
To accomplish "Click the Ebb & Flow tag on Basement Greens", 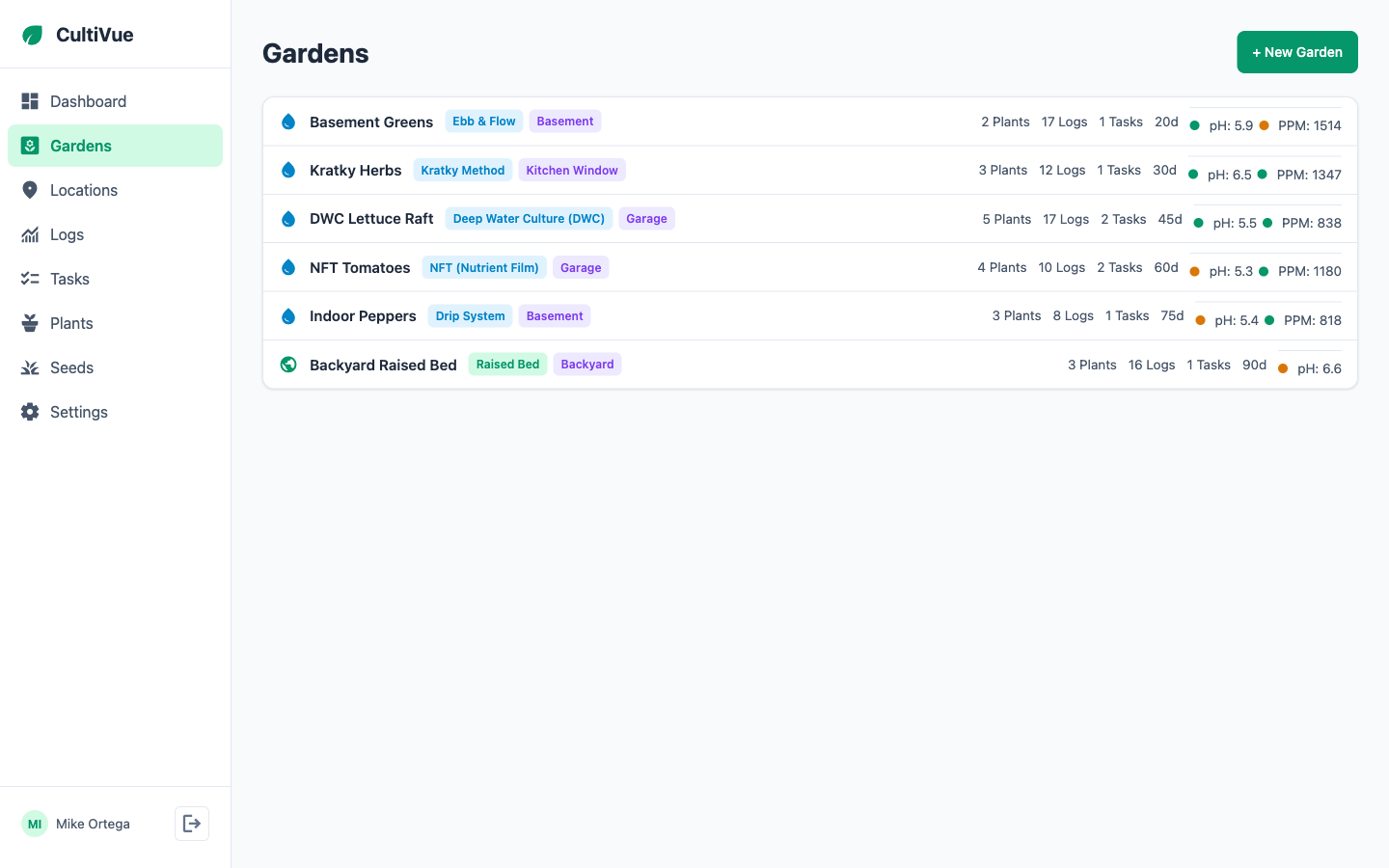I will pos(483,121).
